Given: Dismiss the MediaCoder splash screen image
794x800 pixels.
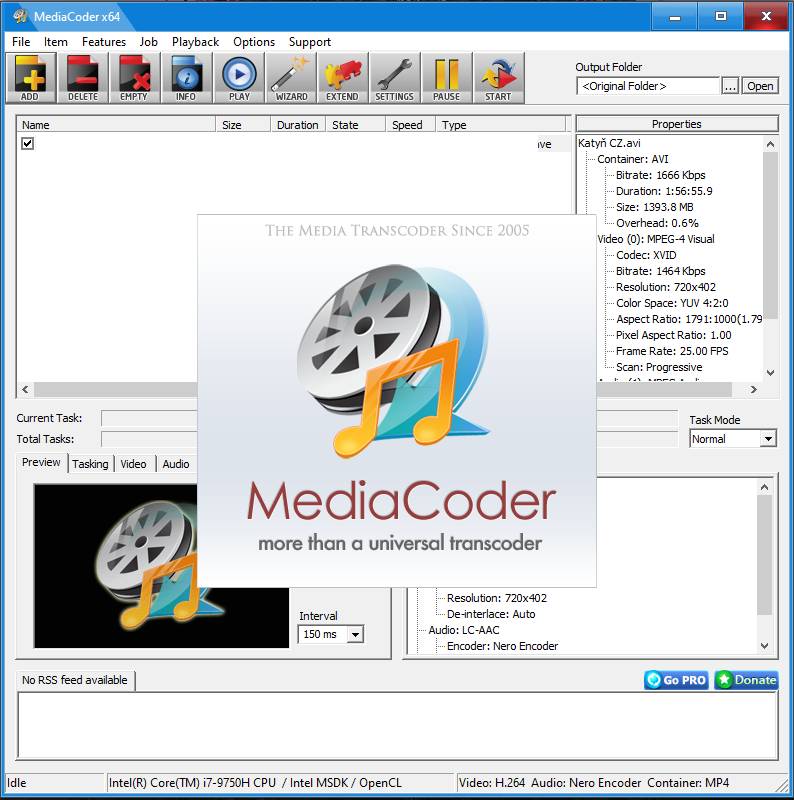Looking at the screenshot, I should (x=396, y=401).
